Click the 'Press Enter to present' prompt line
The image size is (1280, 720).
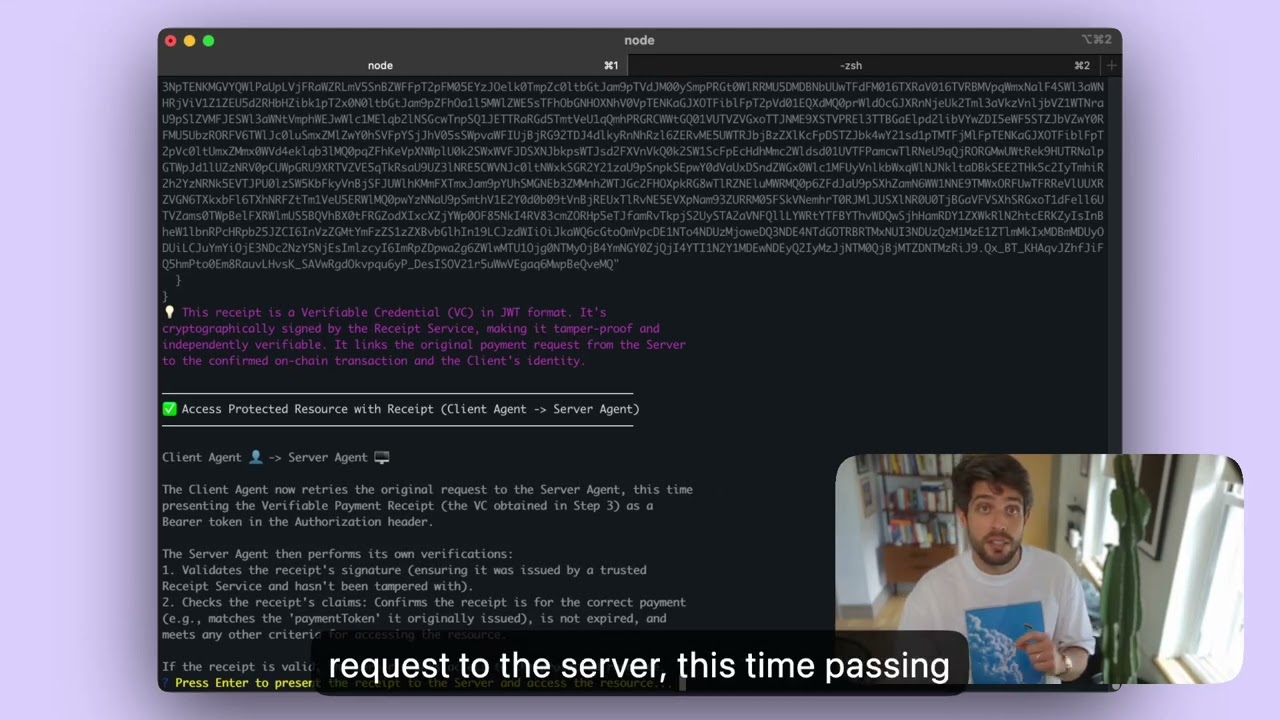pos(418,683)
